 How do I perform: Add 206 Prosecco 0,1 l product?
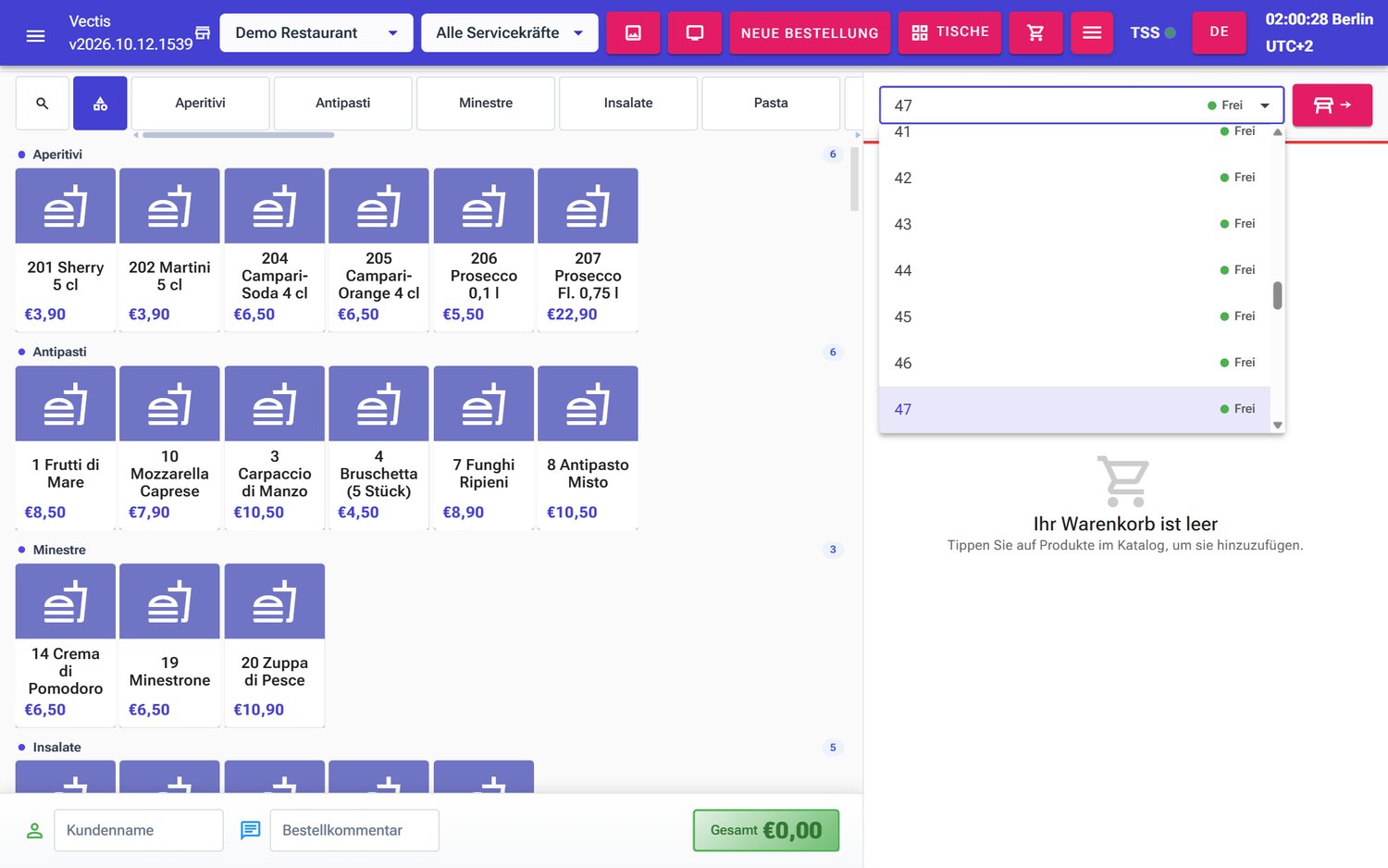[484, 249]
